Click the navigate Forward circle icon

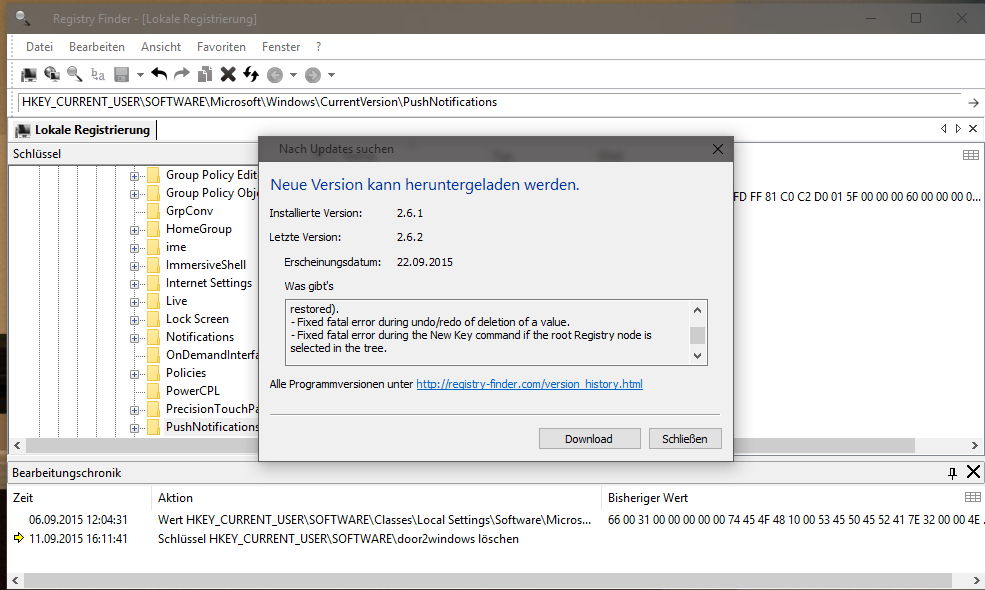coord(313,75)
